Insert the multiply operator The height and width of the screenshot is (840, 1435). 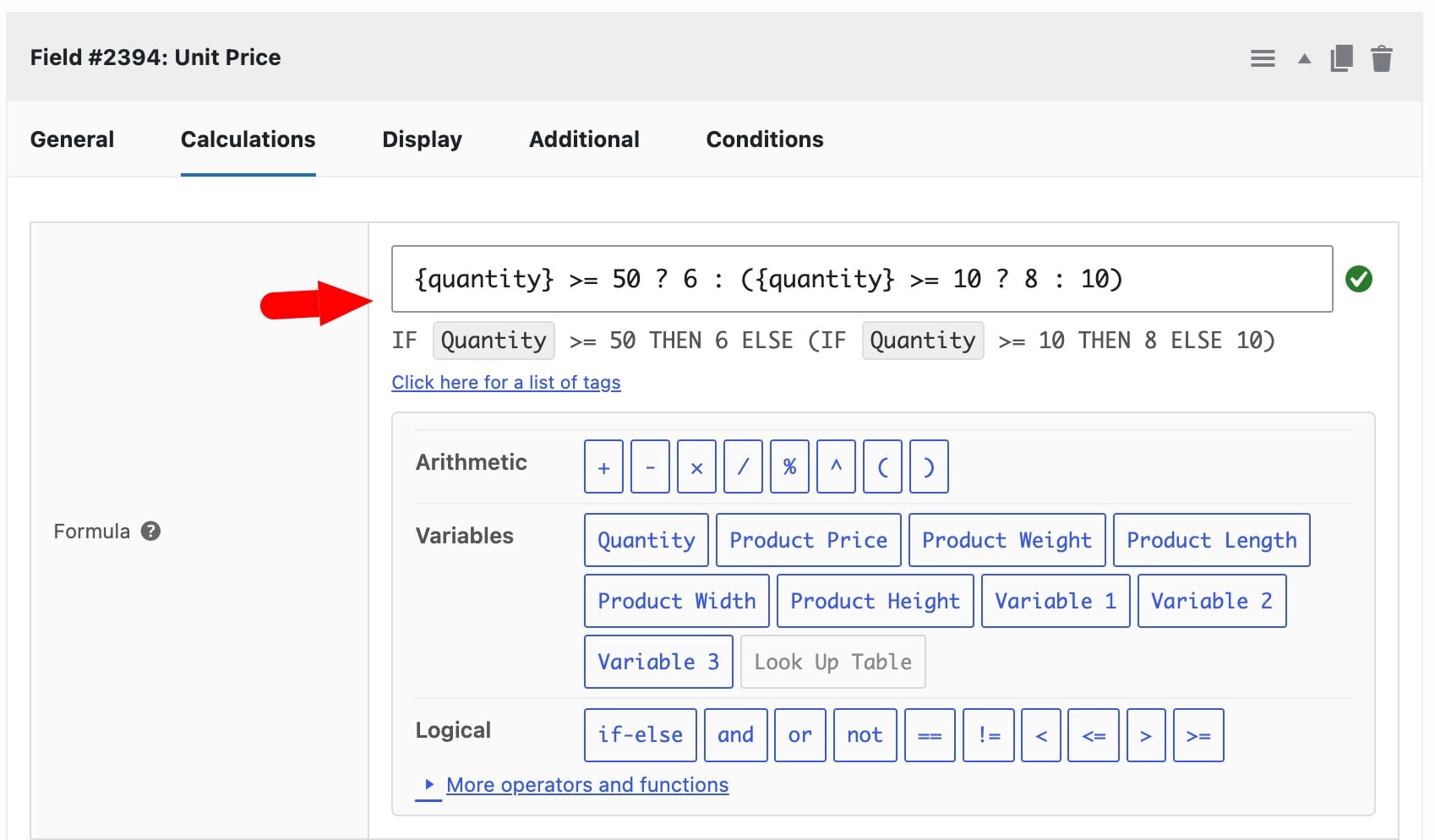(x=696, y=466)
